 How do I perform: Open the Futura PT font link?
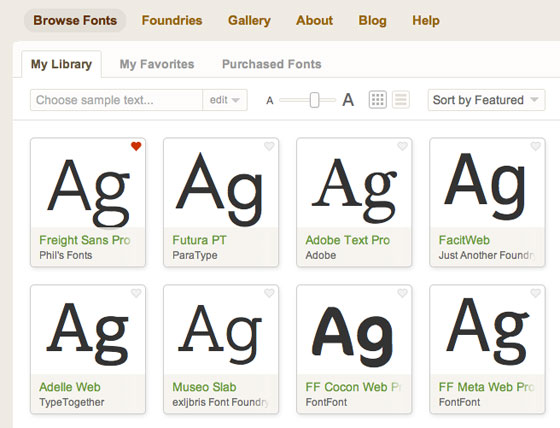199,240
